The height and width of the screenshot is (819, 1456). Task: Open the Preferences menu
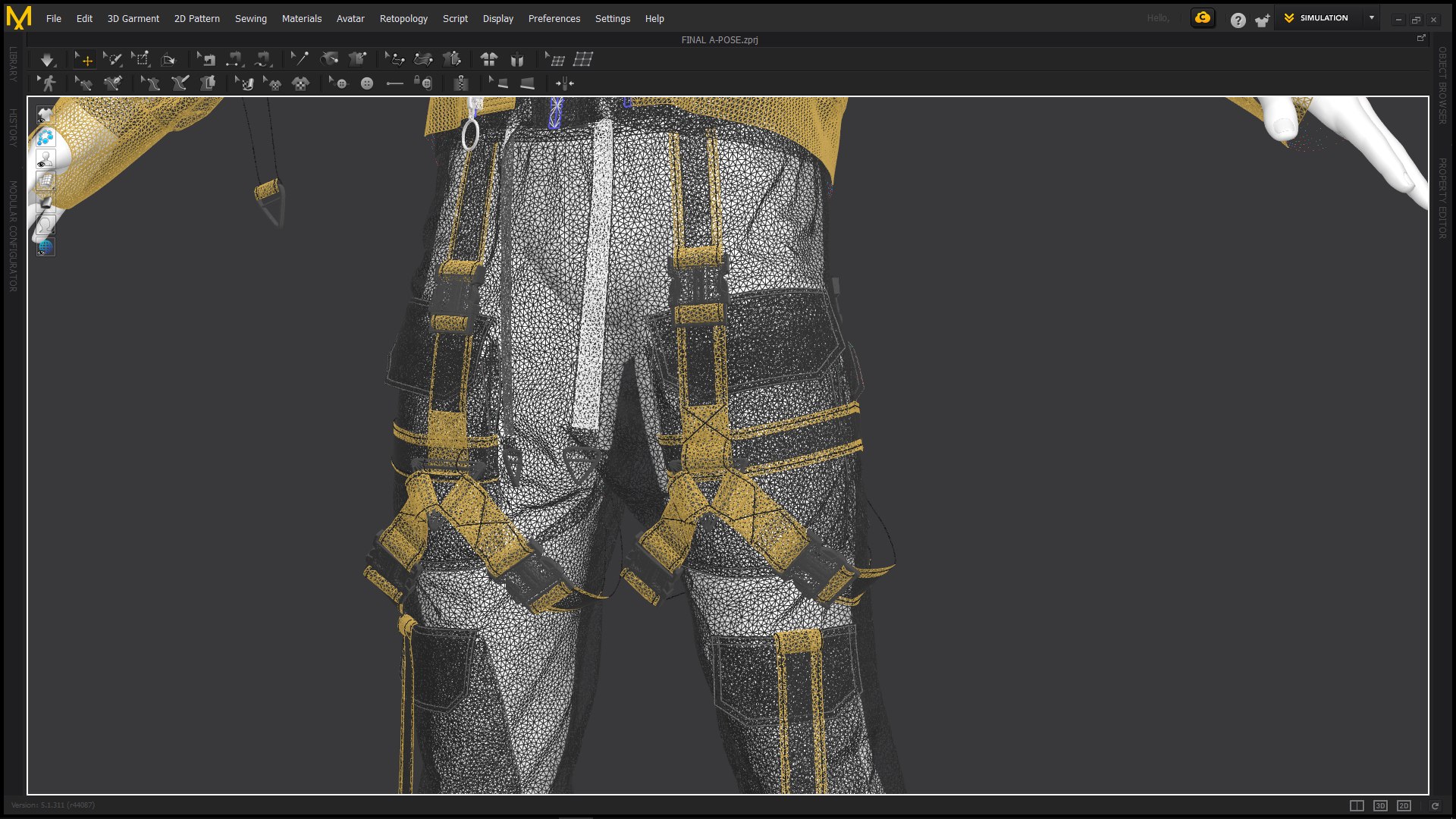(554, 18)
